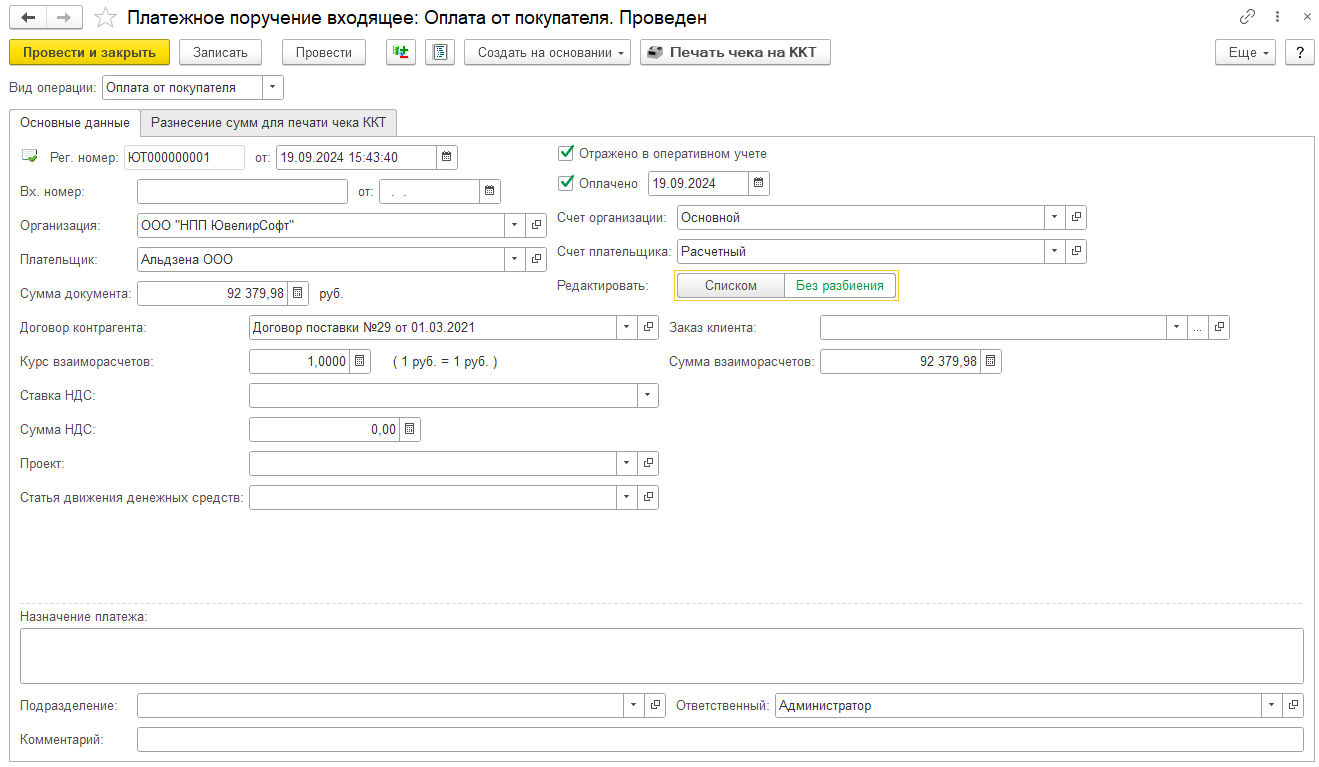The height and width of the screenshot is (767, 1319).
Task: Click ellipsis select button for Заказ клиента
Action: click(x=1198, y=327)
